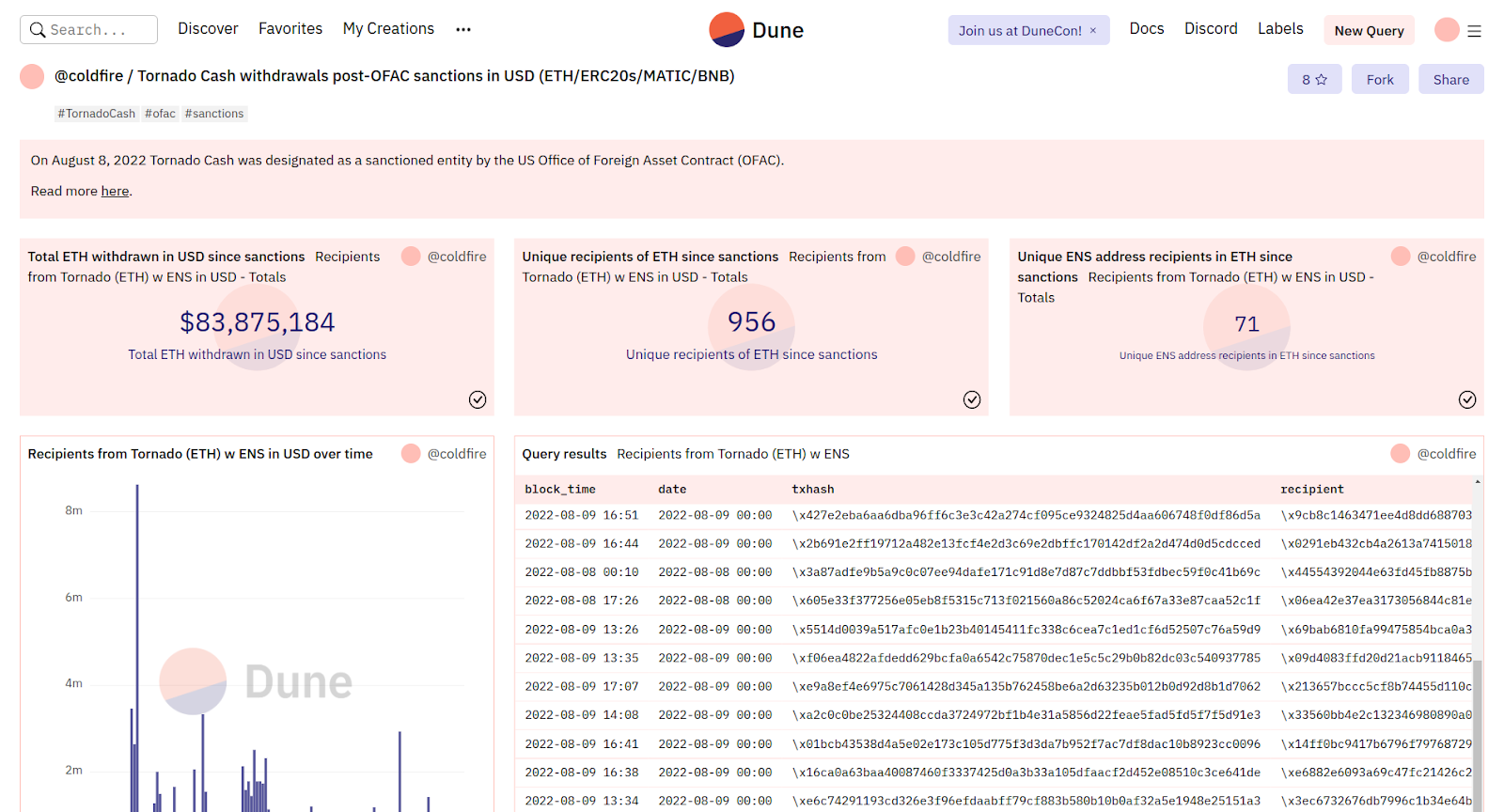This screenshot has height=812, width=1504.
Task: Open the user profile avatar at top right
Action: tap(1447, 30)
